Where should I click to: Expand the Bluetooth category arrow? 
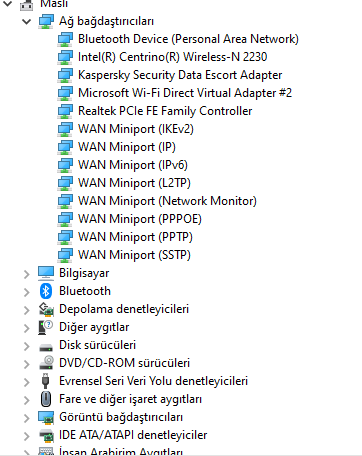click(27, 292)
